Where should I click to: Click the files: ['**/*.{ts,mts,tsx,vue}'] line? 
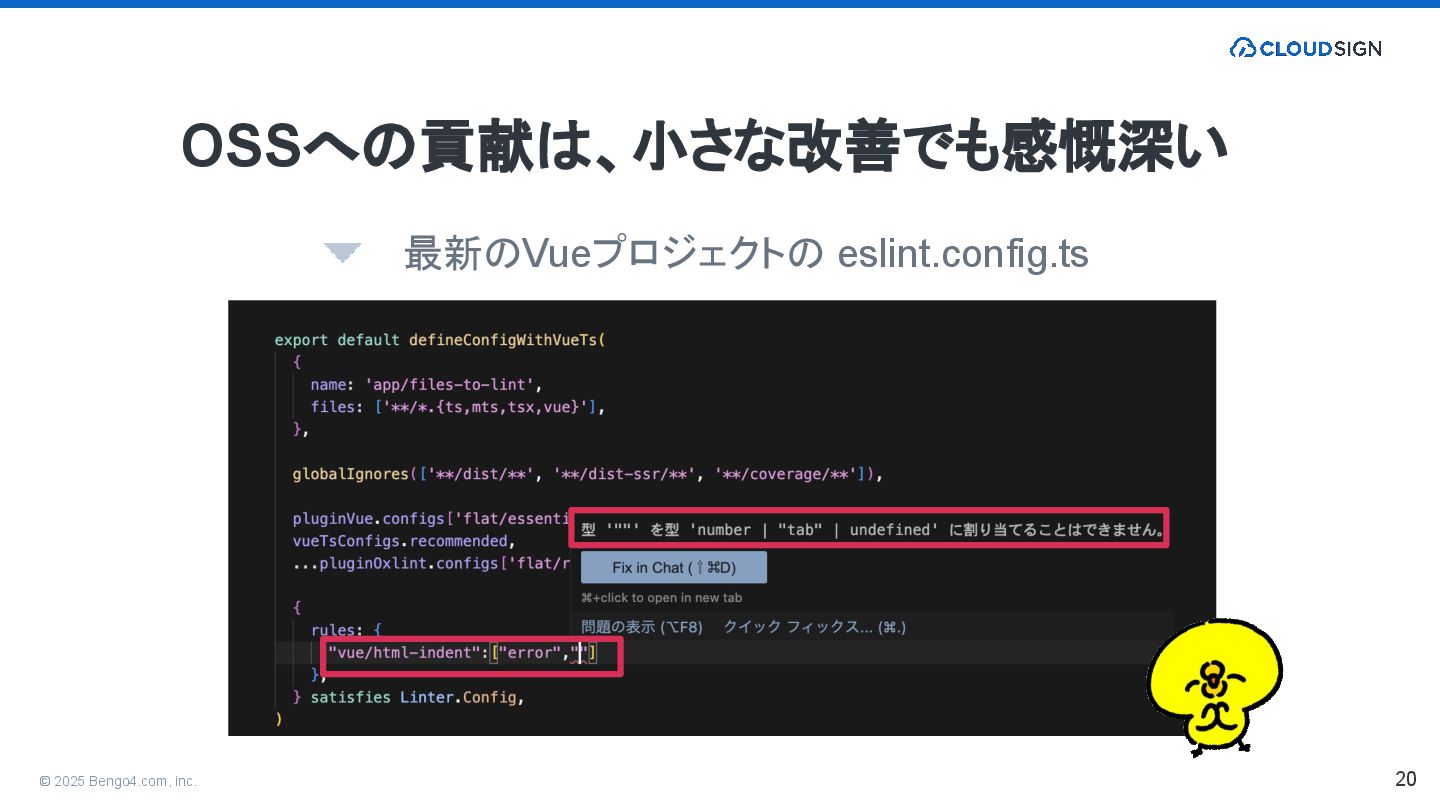tap(458, 407)
